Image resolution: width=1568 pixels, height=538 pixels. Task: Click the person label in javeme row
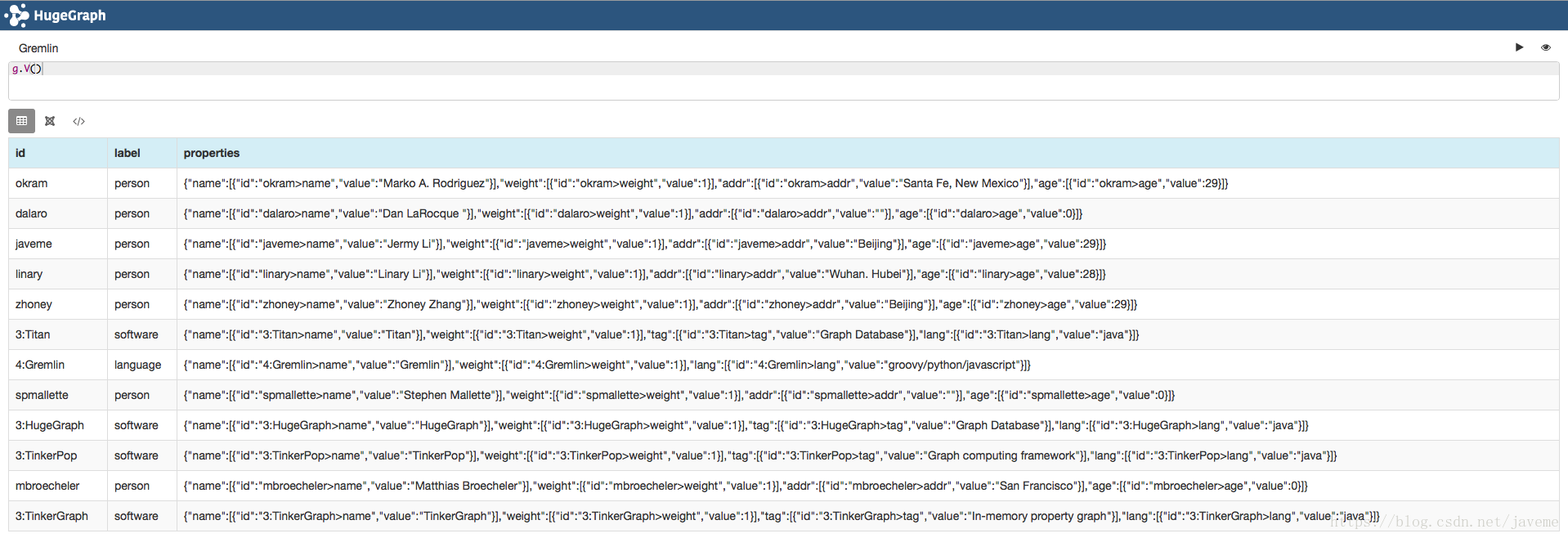(132, 244)
